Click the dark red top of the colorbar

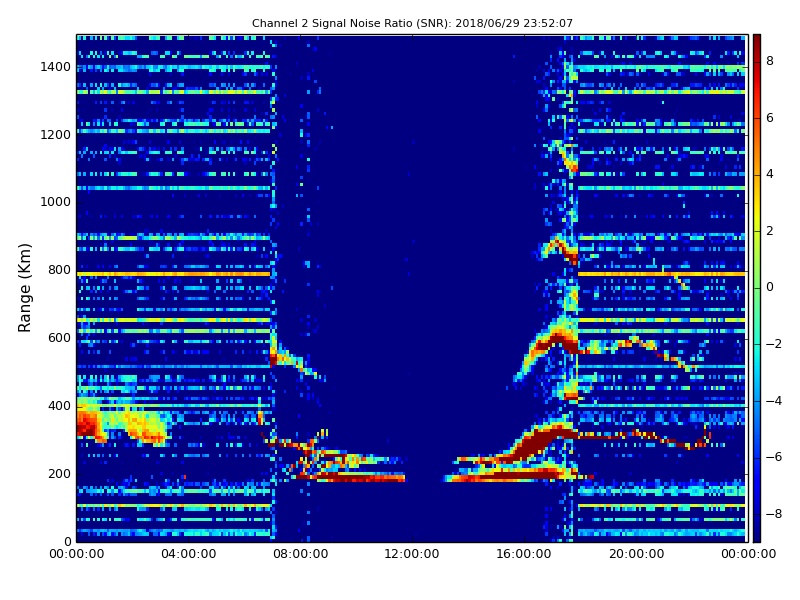(x=757, y=41)
